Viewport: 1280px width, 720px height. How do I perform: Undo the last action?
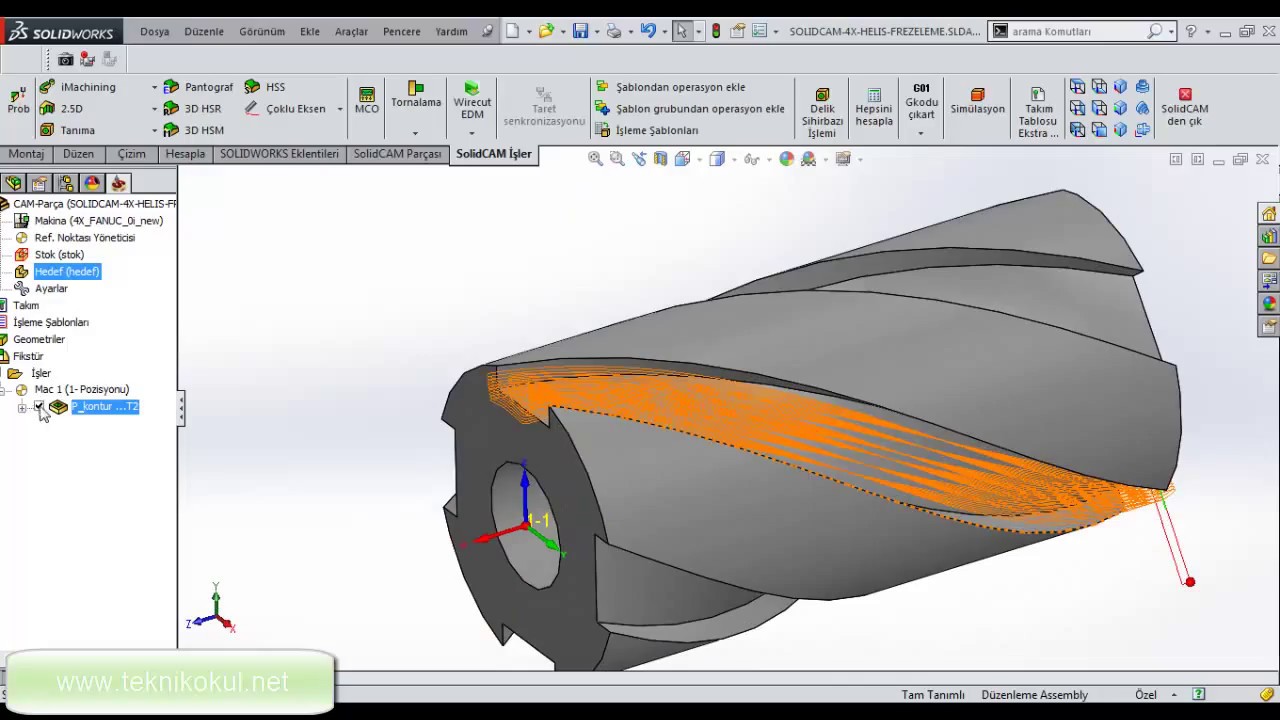pyautogui.click(x=648, y=31)
